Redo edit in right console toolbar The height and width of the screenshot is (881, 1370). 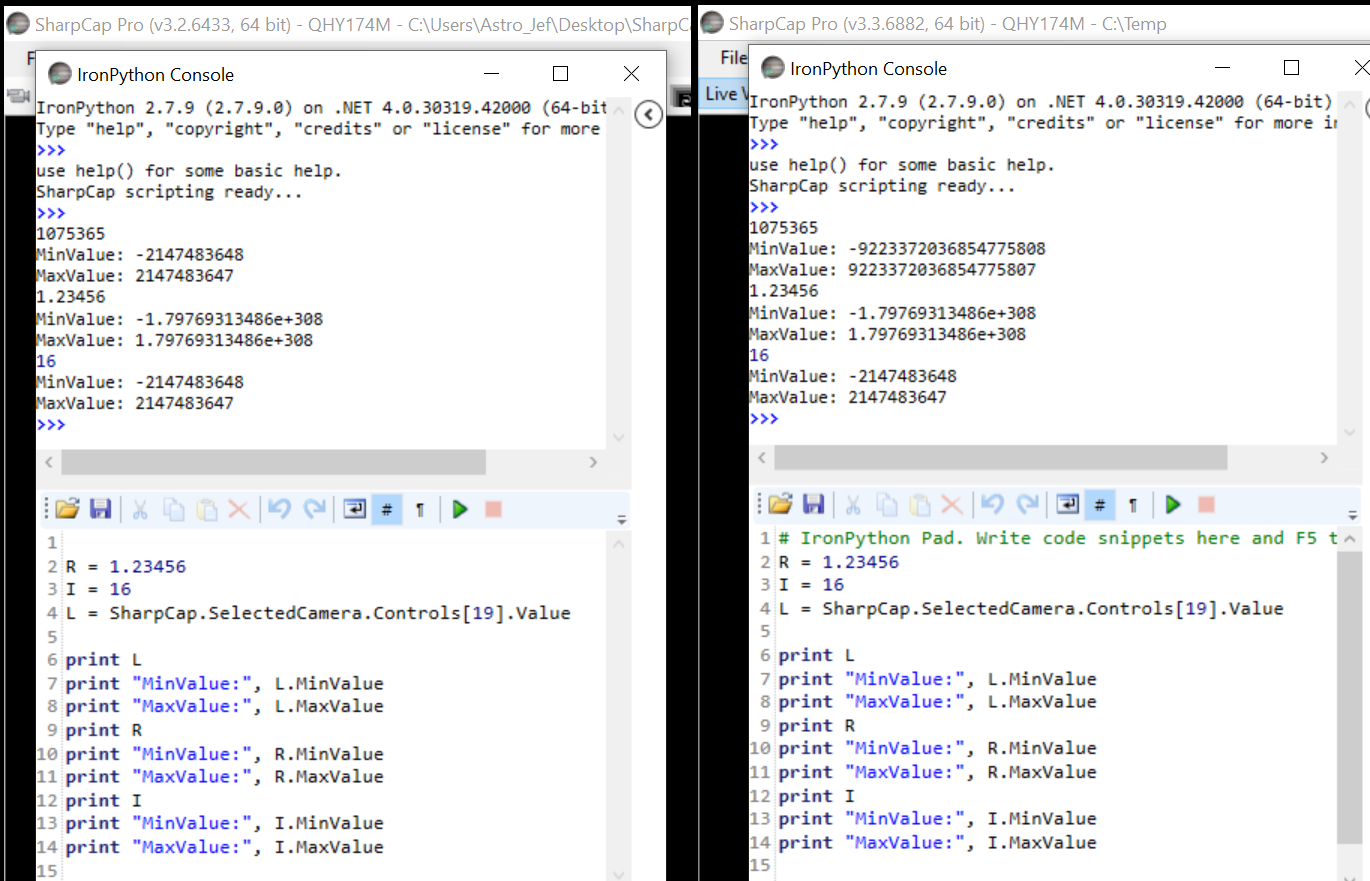click(x=1028, y=504)
